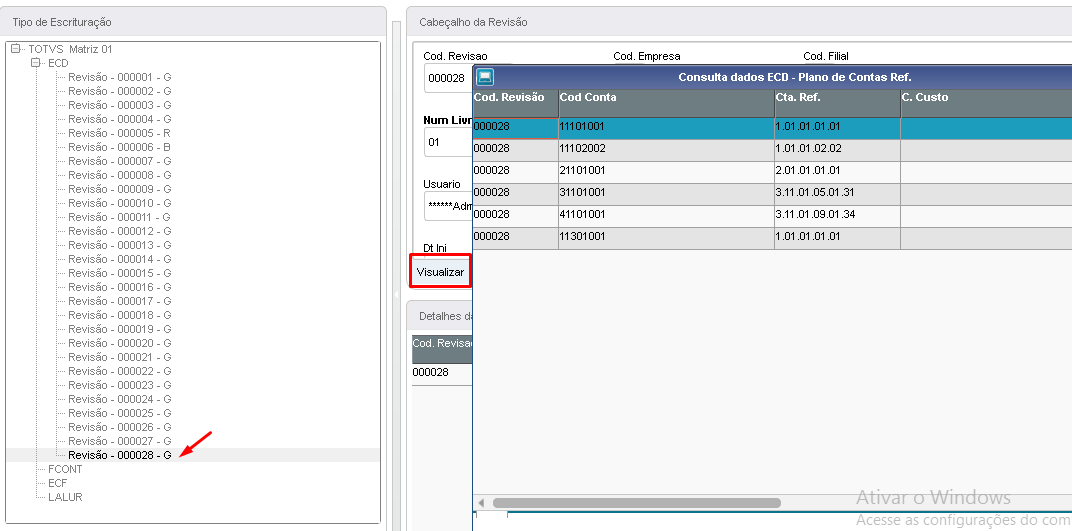This screenshot has height=531, width=1072.
Task: Select Revisão - 000009 - G
Action: [x=120, y=189]
